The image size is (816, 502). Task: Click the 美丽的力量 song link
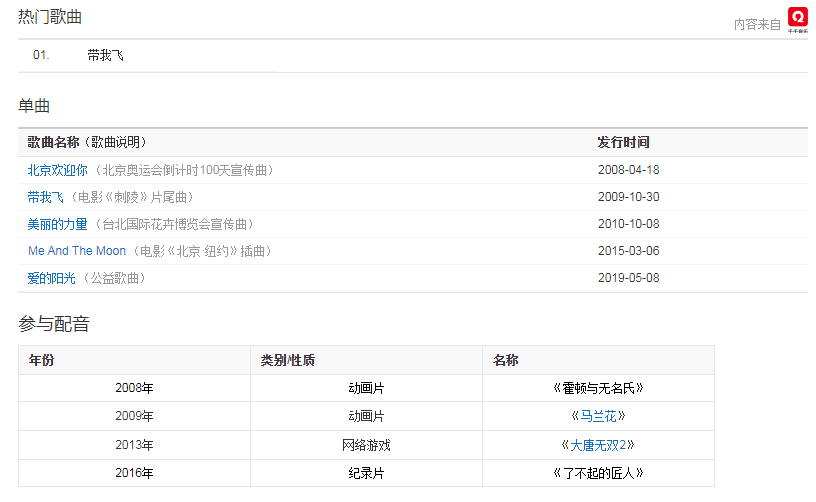(x=58, y=224)
